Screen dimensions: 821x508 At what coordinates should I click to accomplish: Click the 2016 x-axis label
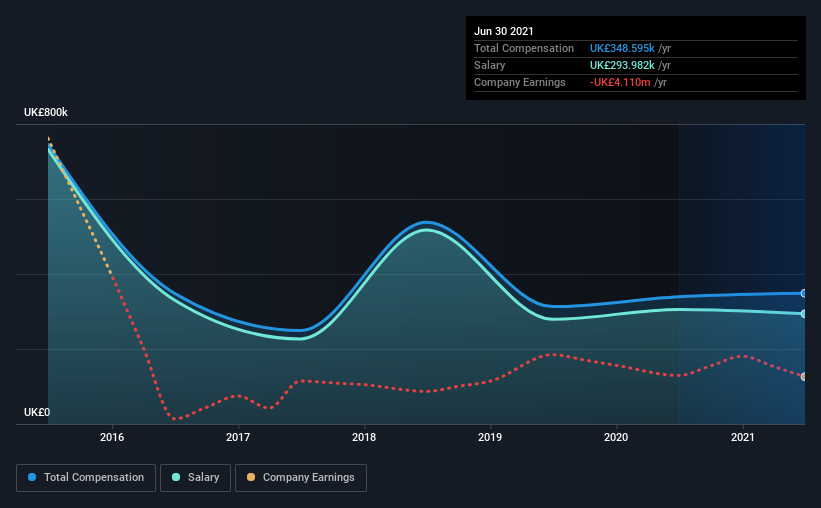pos(112,437)
